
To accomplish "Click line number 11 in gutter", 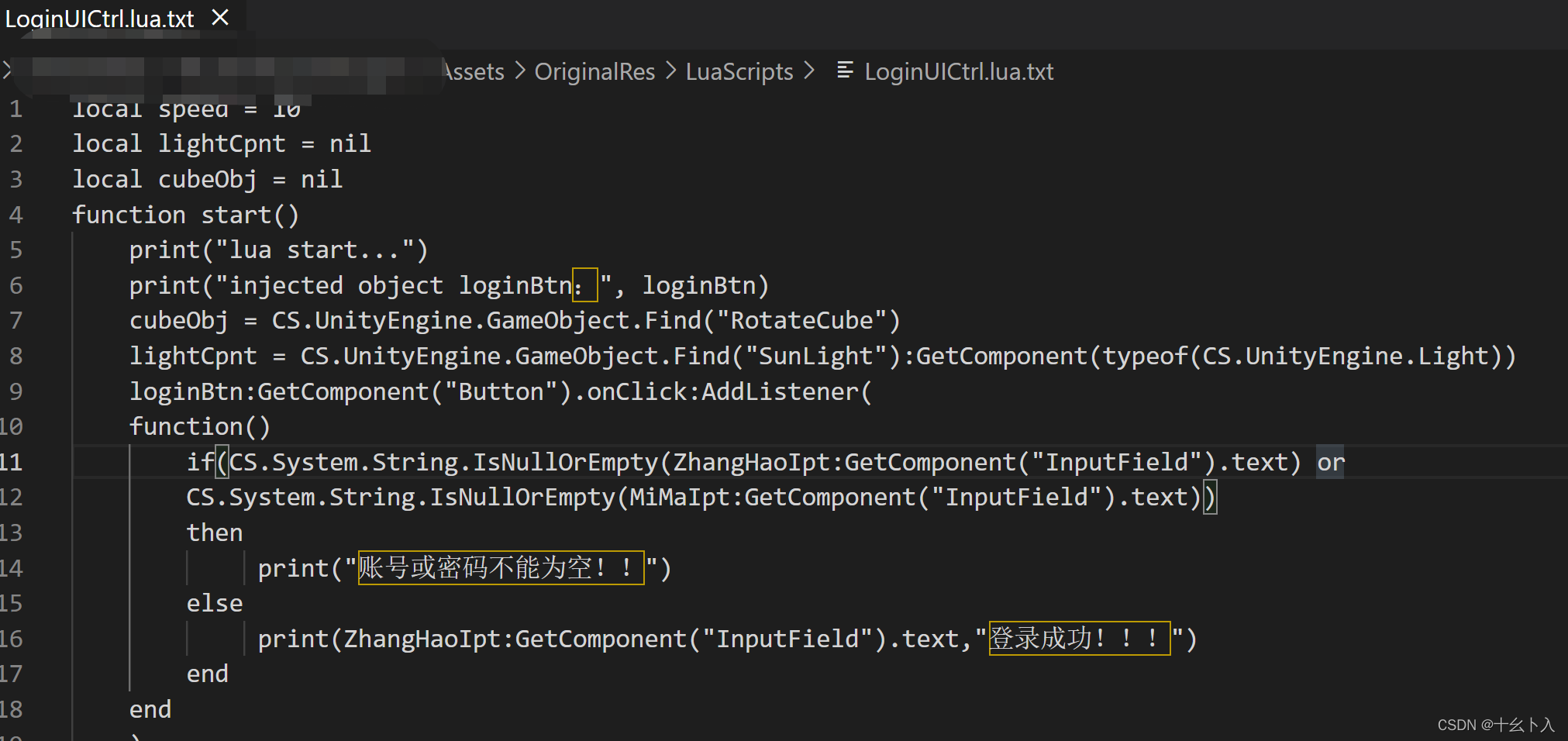I will pyautogui.click(x=12, y=462).
